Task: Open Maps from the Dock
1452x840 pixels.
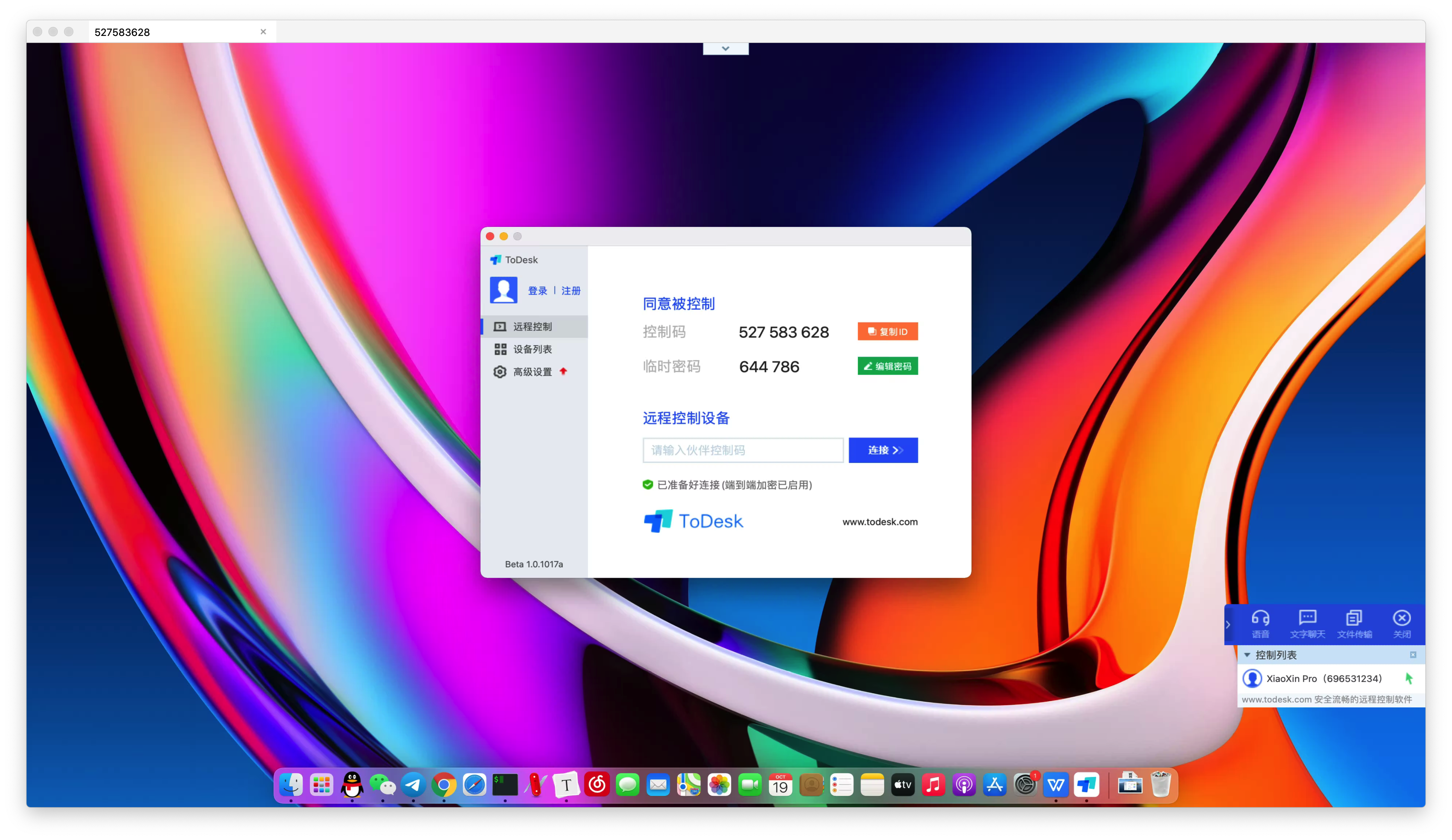Action: (x=689, y=784)
